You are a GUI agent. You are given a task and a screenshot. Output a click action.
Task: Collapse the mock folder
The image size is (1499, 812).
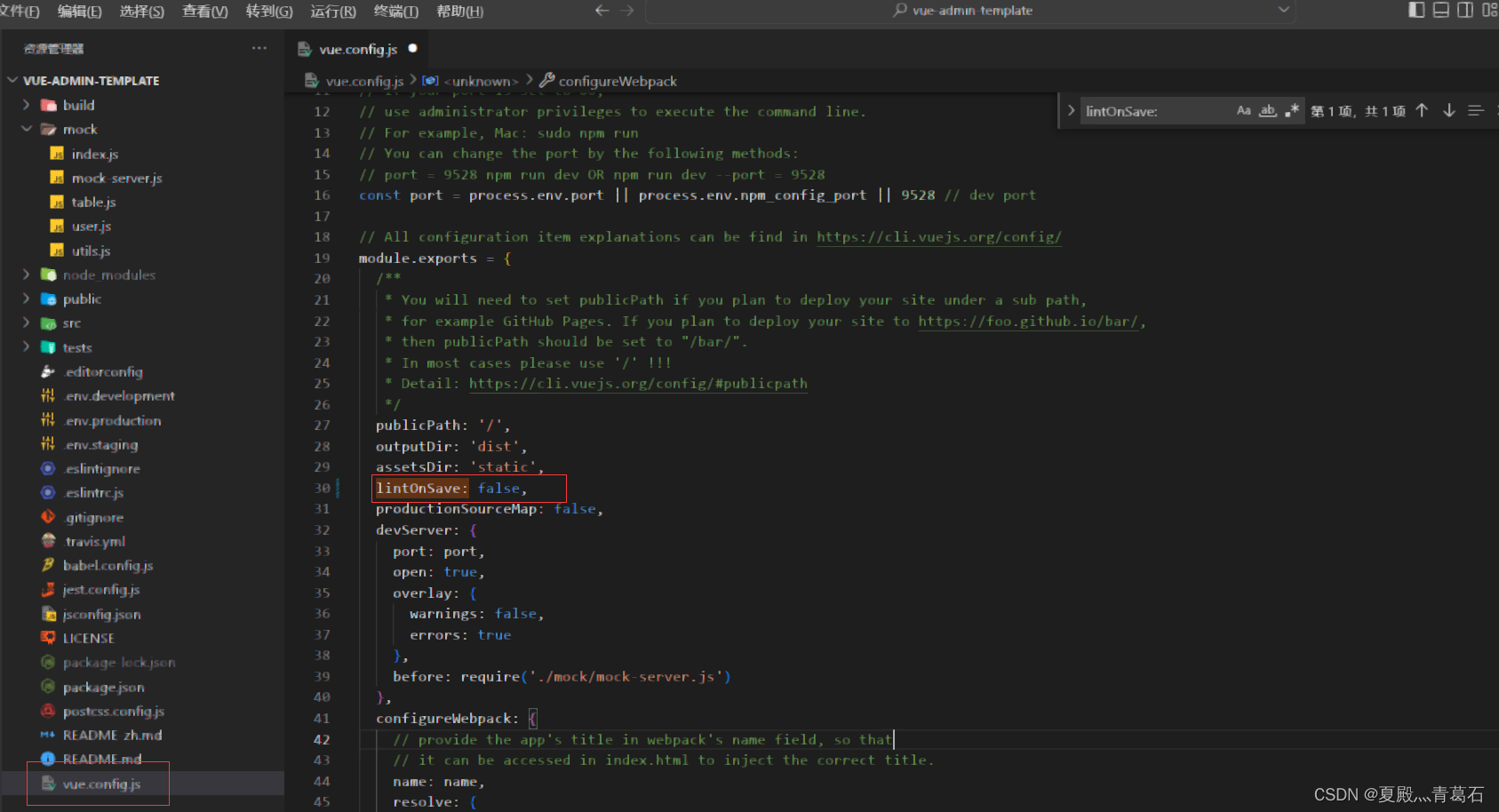coord(79,129)
